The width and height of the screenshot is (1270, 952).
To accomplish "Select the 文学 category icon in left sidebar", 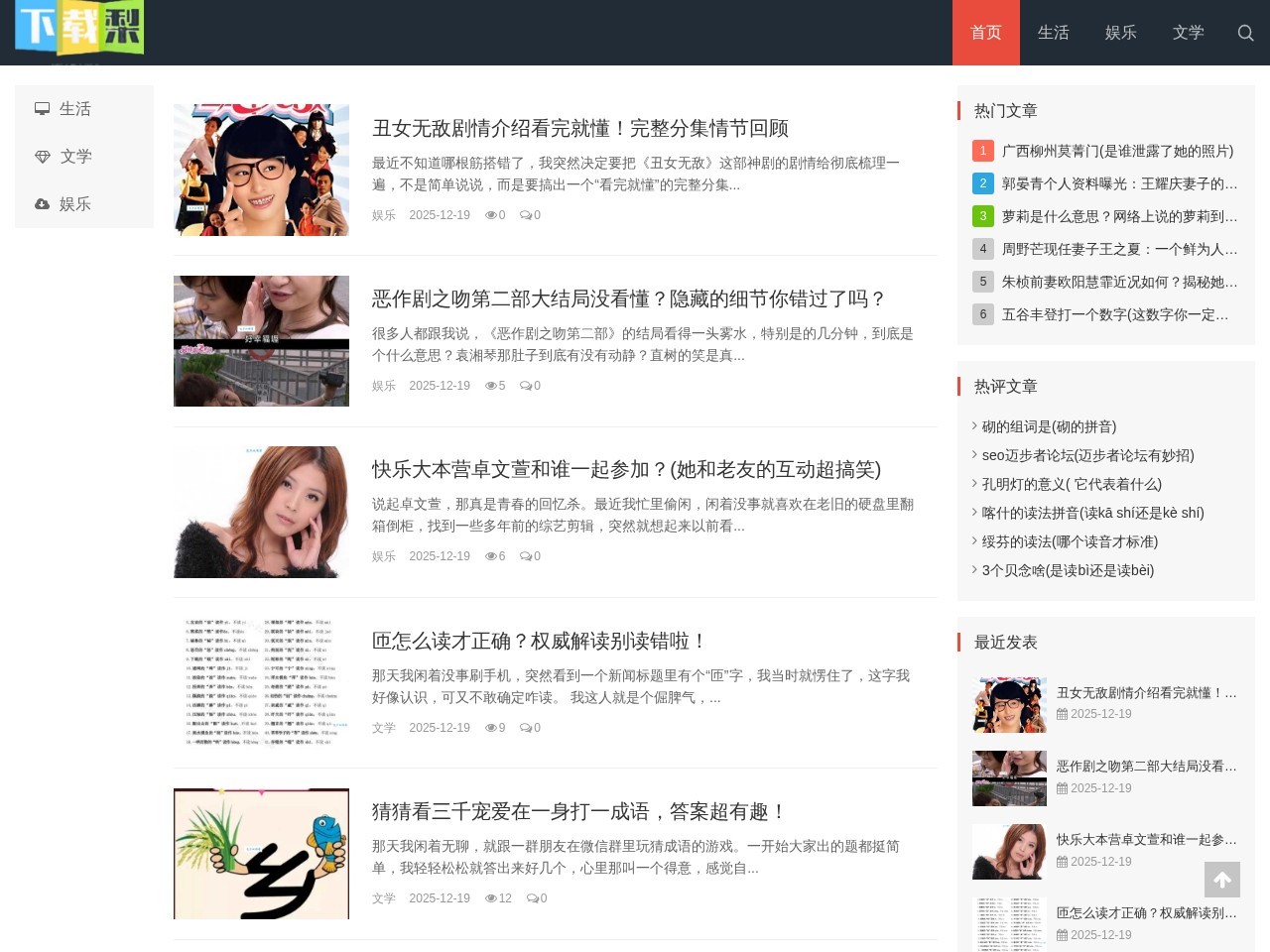I will point(43,157).
